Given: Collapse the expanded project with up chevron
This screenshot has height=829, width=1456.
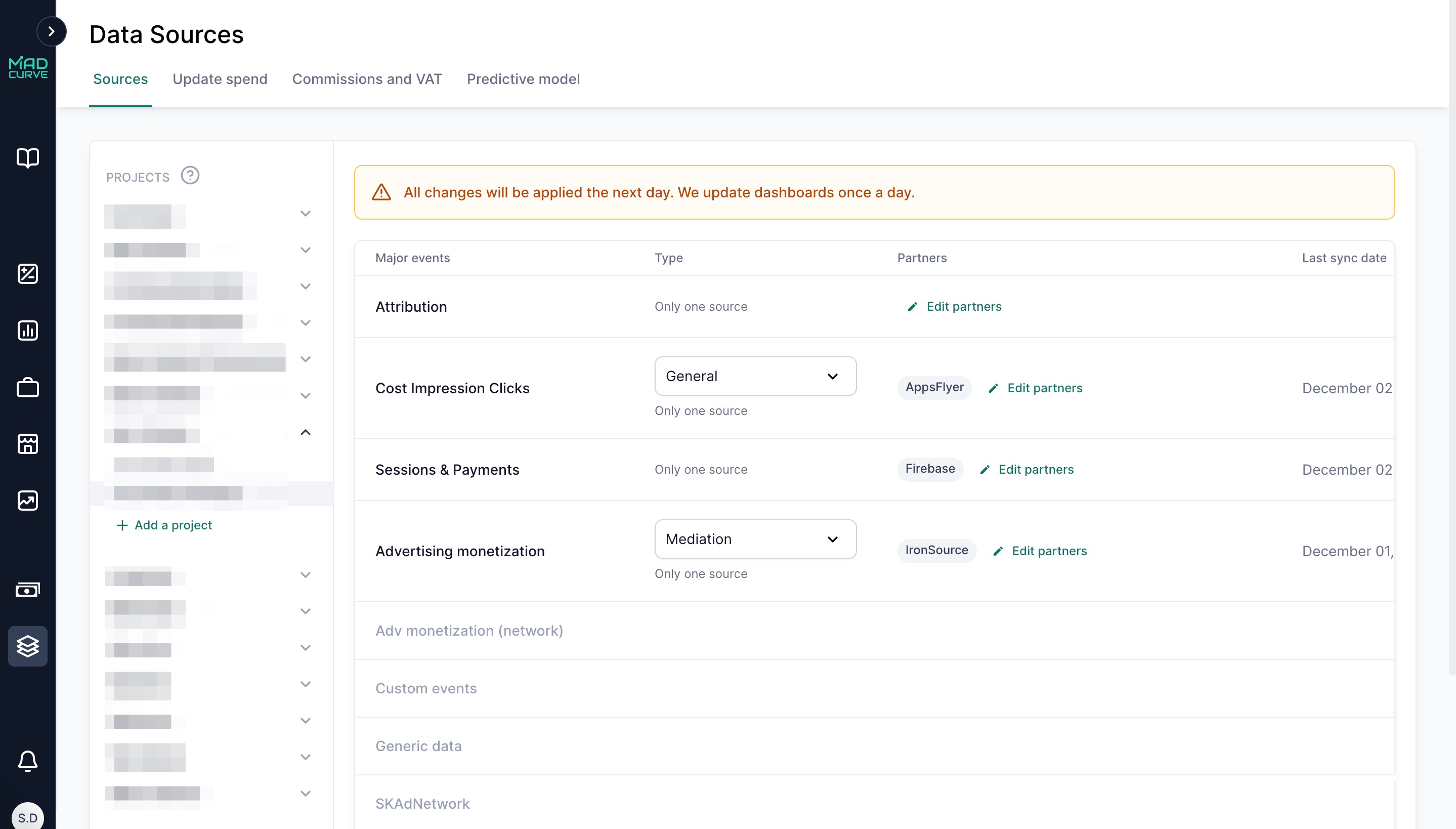Looking at the screenshot, I should point(306,433).
